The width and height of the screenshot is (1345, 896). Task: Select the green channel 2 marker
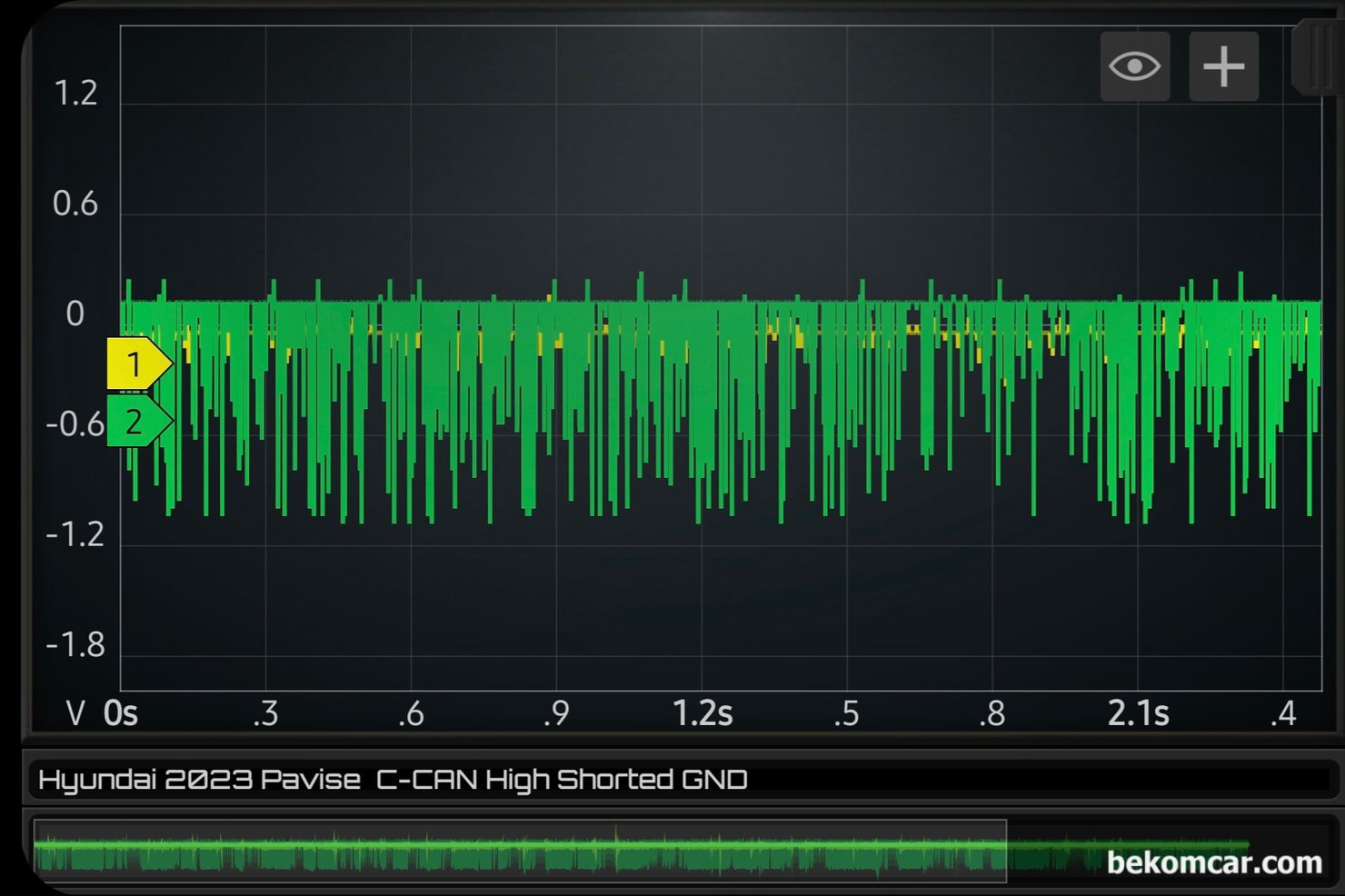(x=136, y=422)
